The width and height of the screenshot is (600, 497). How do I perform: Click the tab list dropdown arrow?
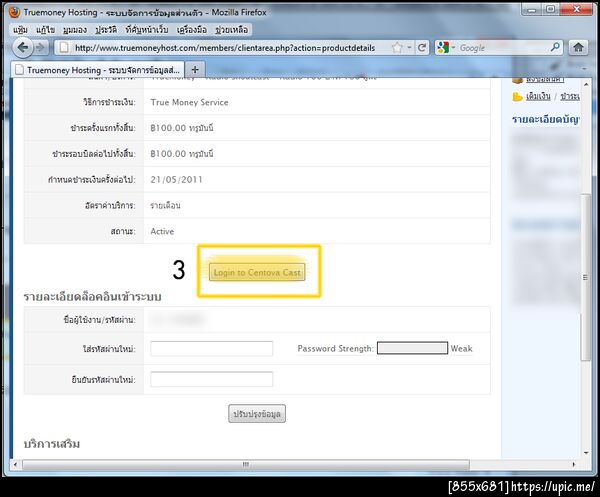pos(584,69)
